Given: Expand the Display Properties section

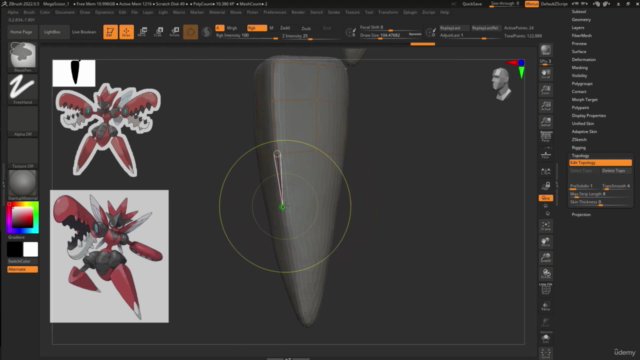Looking at the screenshot, I should (589, 116).
